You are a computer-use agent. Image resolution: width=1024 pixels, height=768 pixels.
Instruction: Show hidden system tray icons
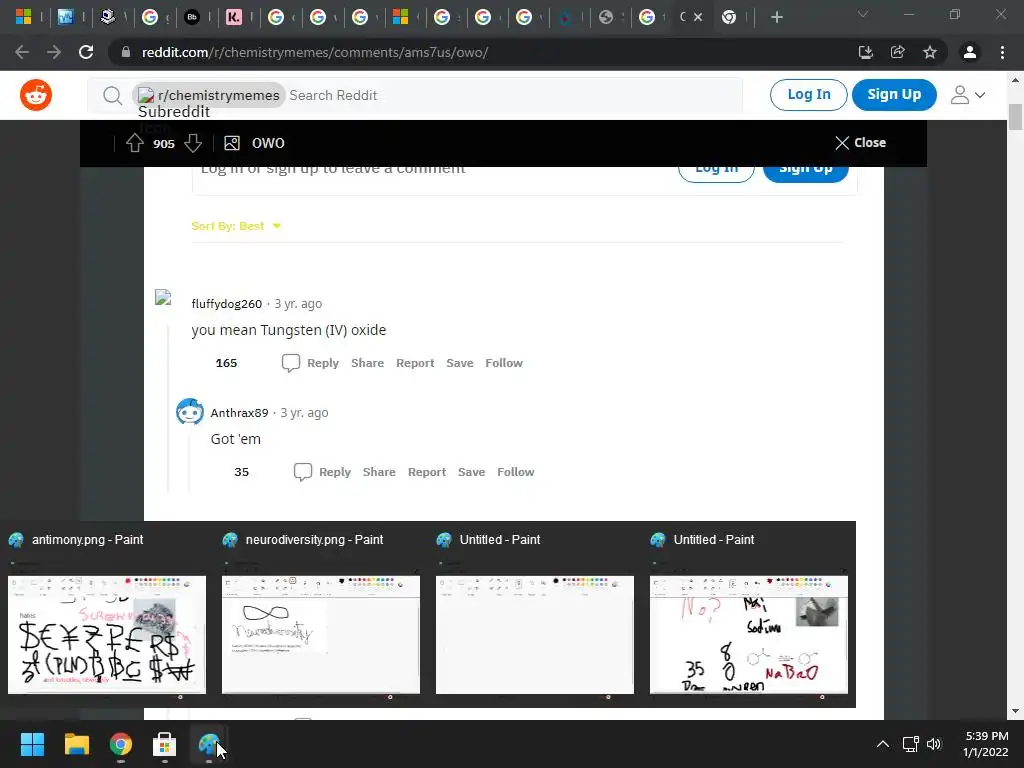(882, 744)
